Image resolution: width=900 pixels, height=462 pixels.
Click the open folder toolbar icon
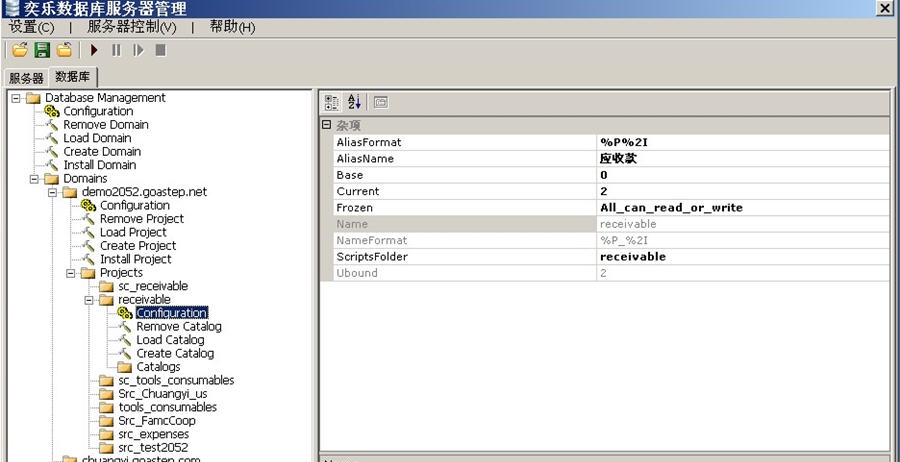coord(20,50)
